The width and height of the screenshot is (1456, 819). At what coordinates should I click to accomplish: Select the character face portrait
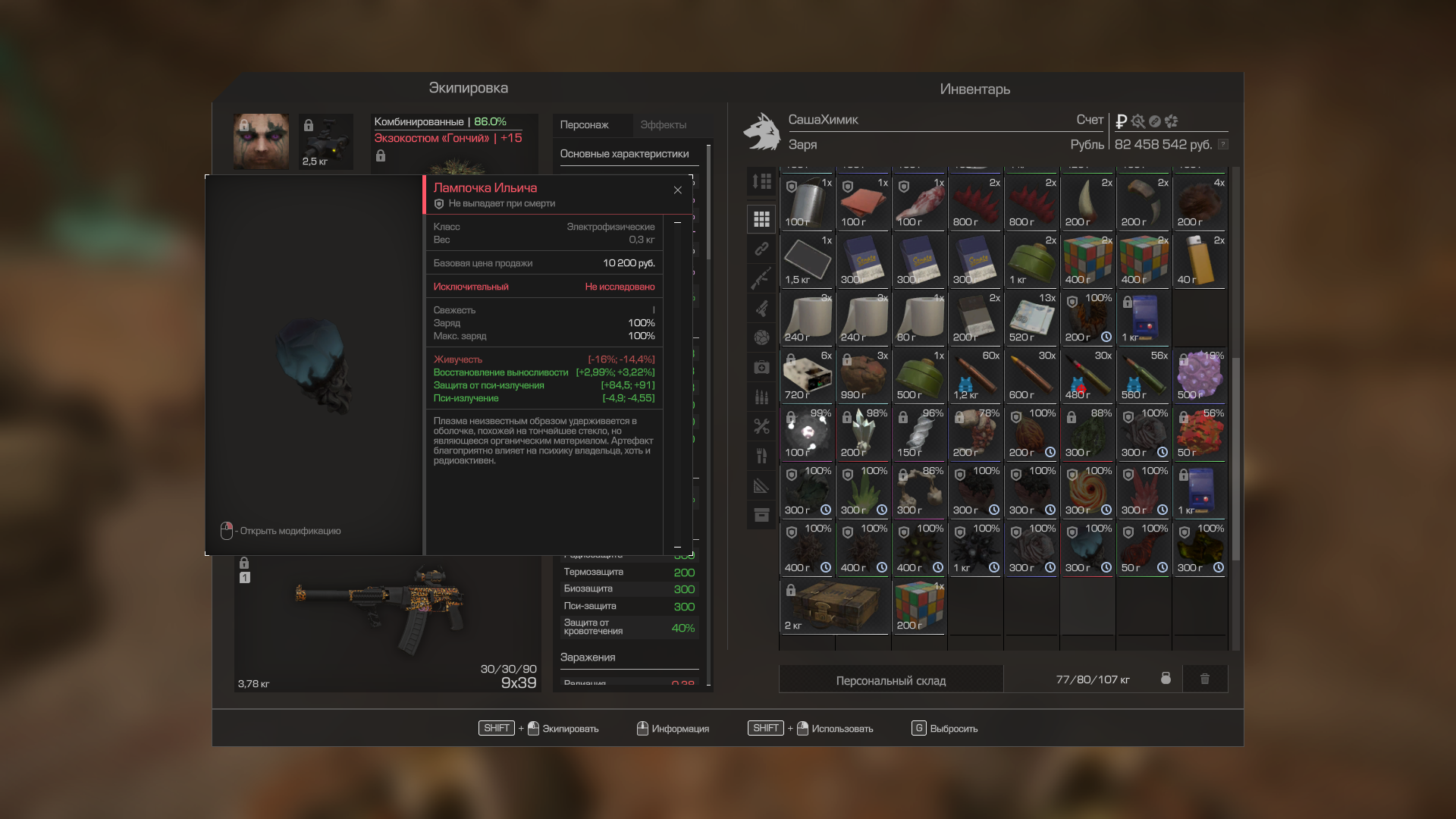point(262,142)
